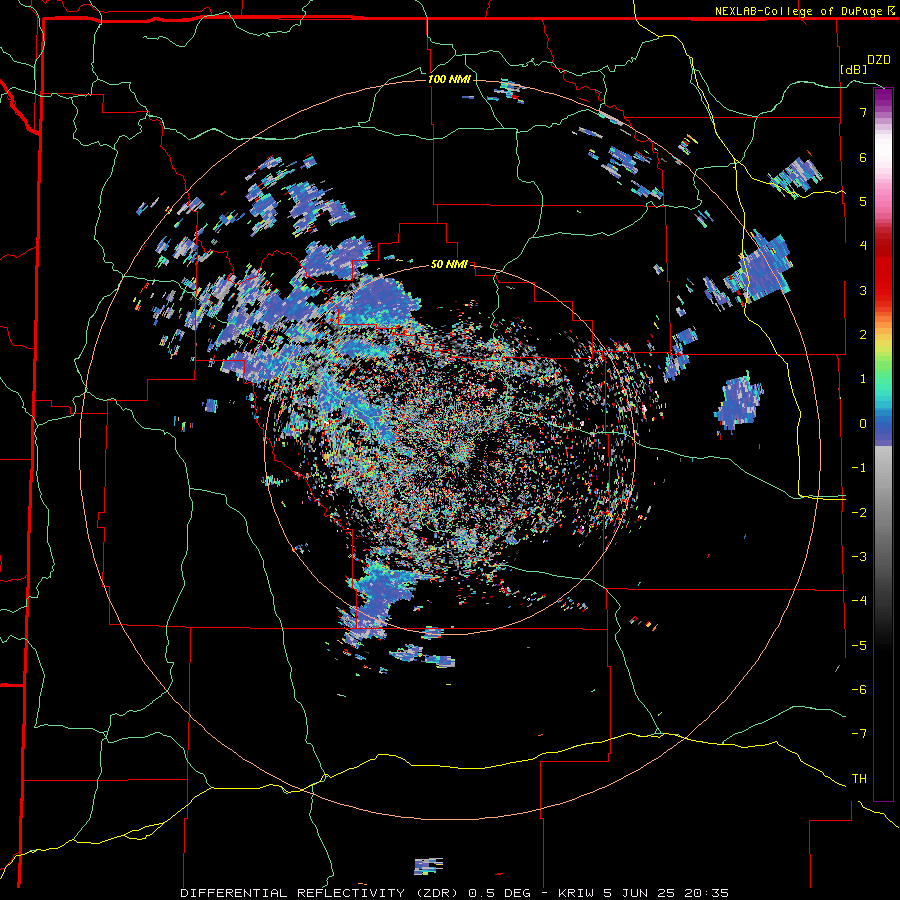
Task: Click the [dB] units label
Action: click(x=854, y=69)
